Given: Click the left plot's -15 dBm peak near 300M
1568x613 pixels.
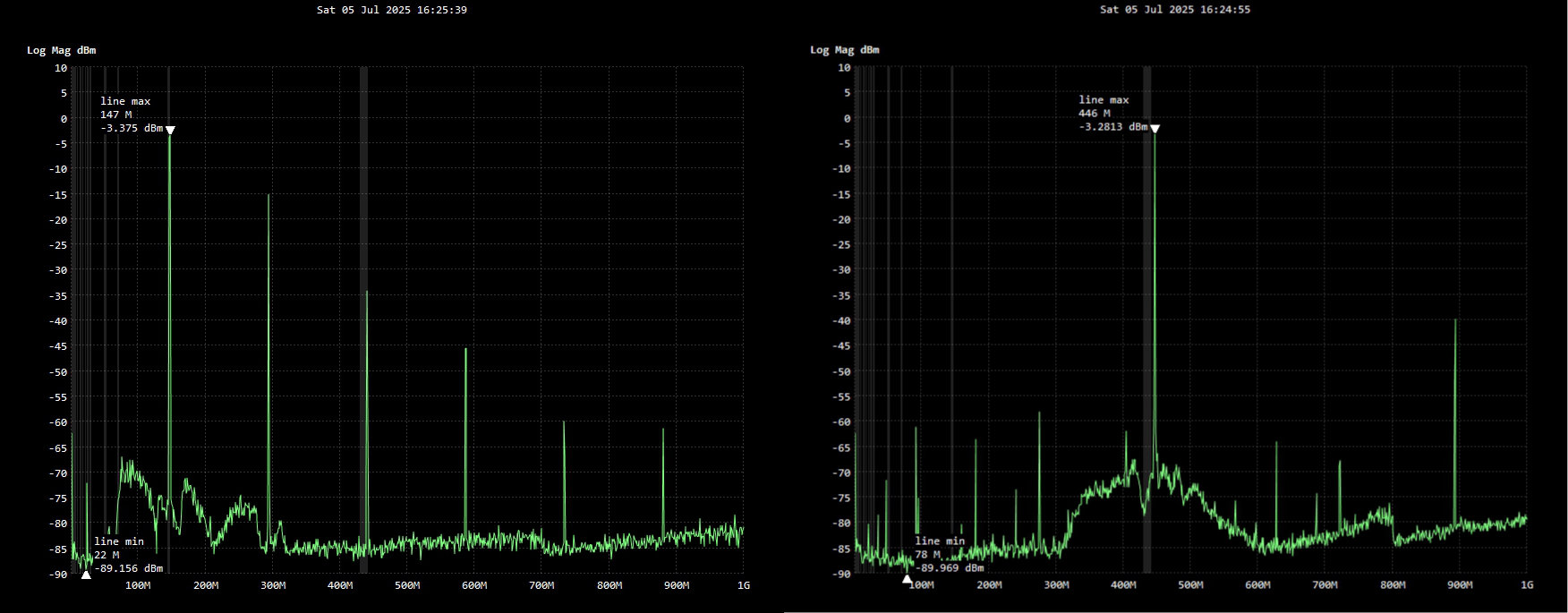Looking at the screenshot, I should (x=268, y=197).
